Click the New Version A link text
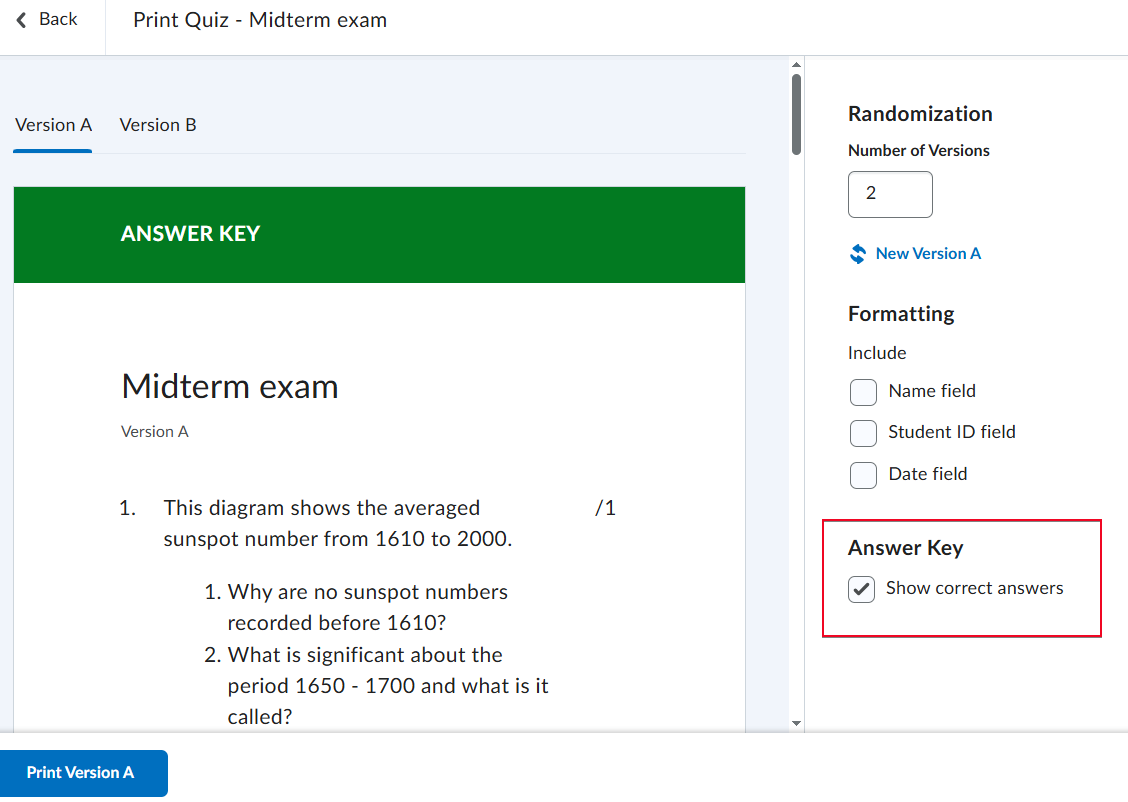Screen dimensions: 1128x802 point(928,254)
